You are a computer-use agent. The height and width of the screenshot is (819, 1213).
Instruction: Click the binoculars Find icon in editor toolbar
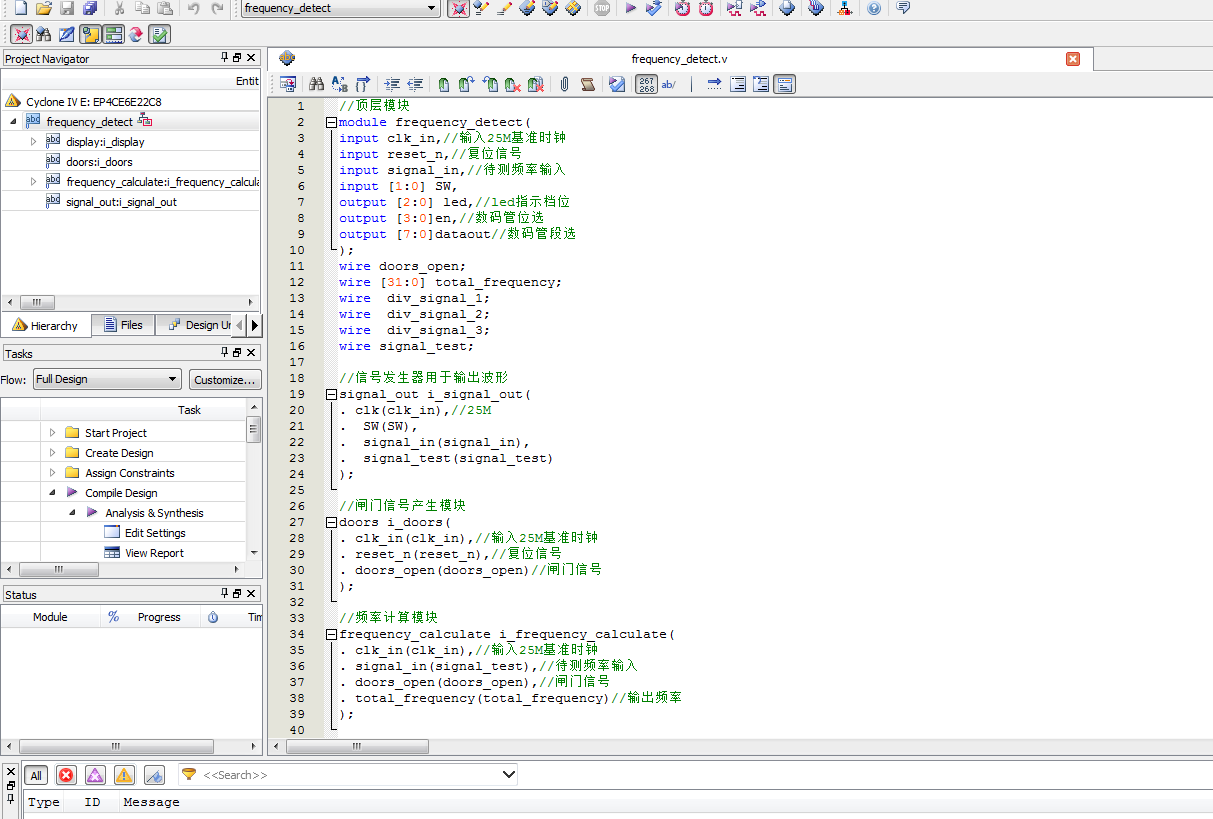316,85
